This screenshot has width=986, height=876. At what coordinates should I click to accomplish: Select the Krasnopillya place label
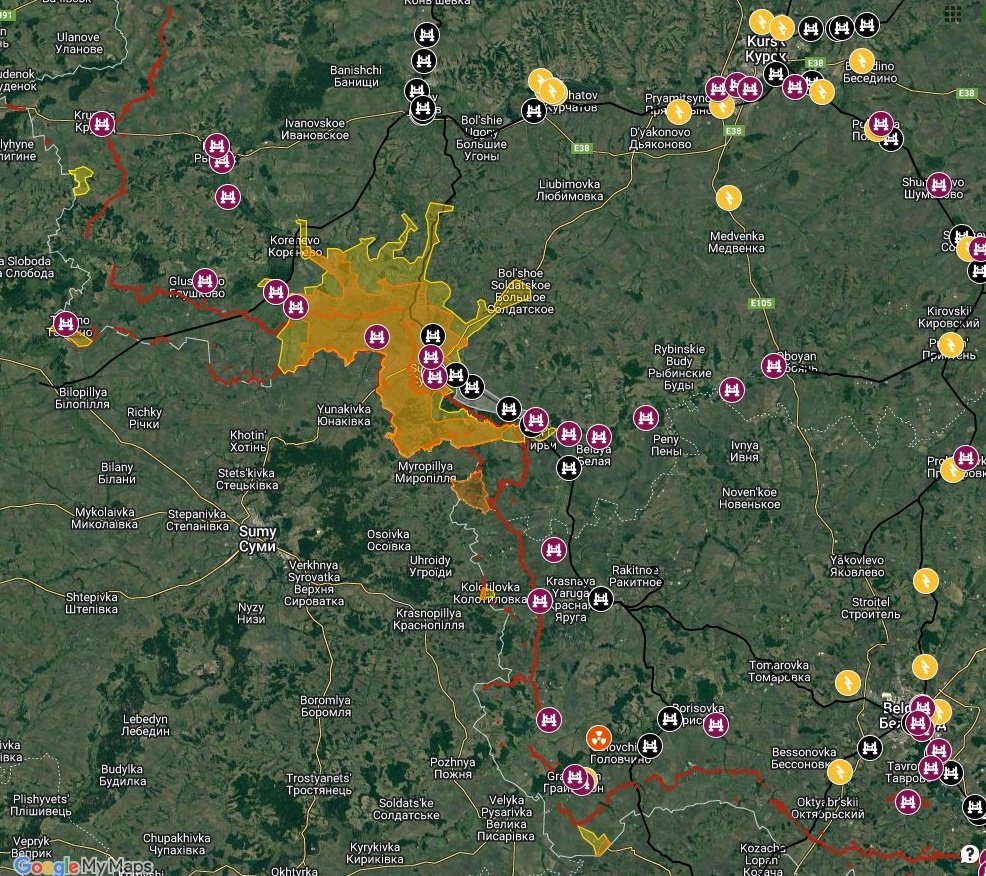pyautogui.click(x=429, y=619)
